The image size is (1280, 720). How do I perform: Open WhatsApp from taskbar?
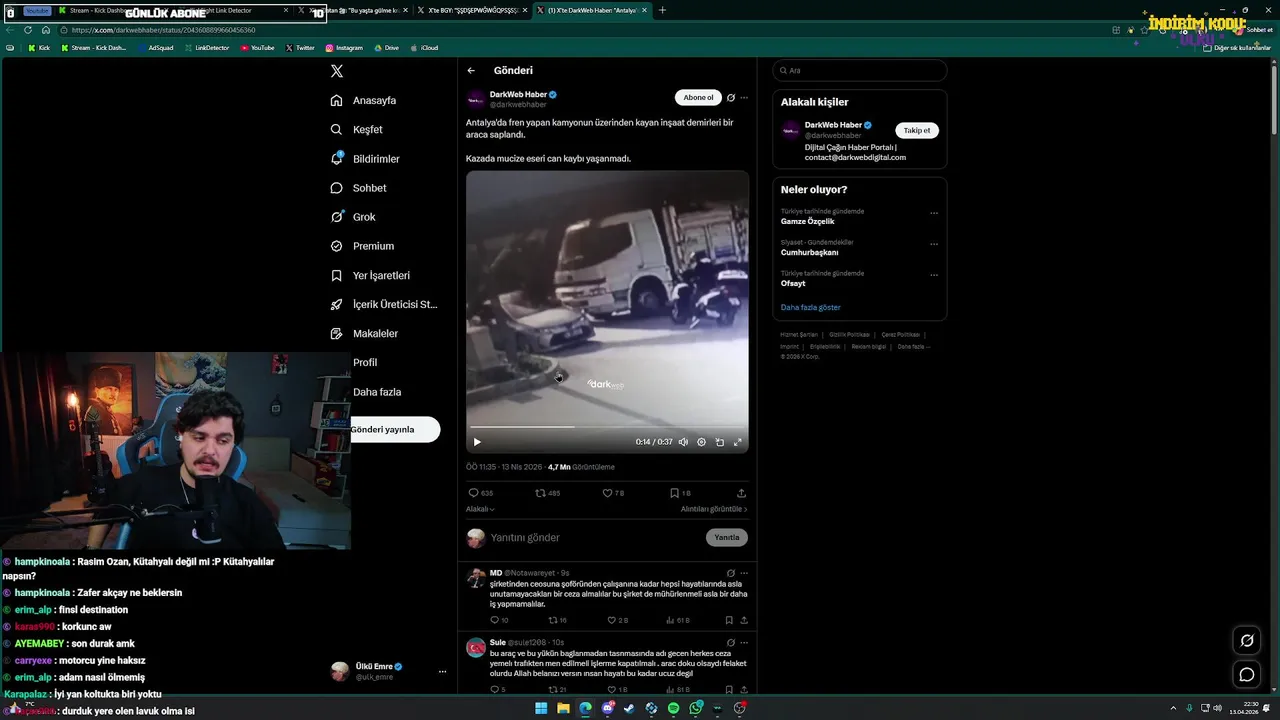tap(695, 708)
